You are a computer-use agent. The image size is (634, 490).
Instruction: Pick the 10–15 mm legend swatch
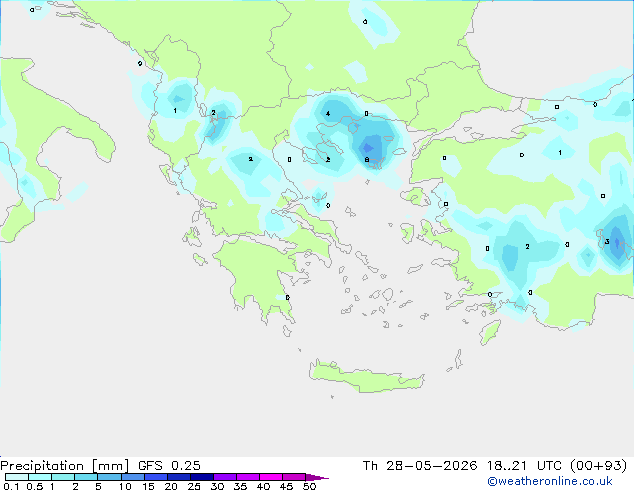point(132,477)
